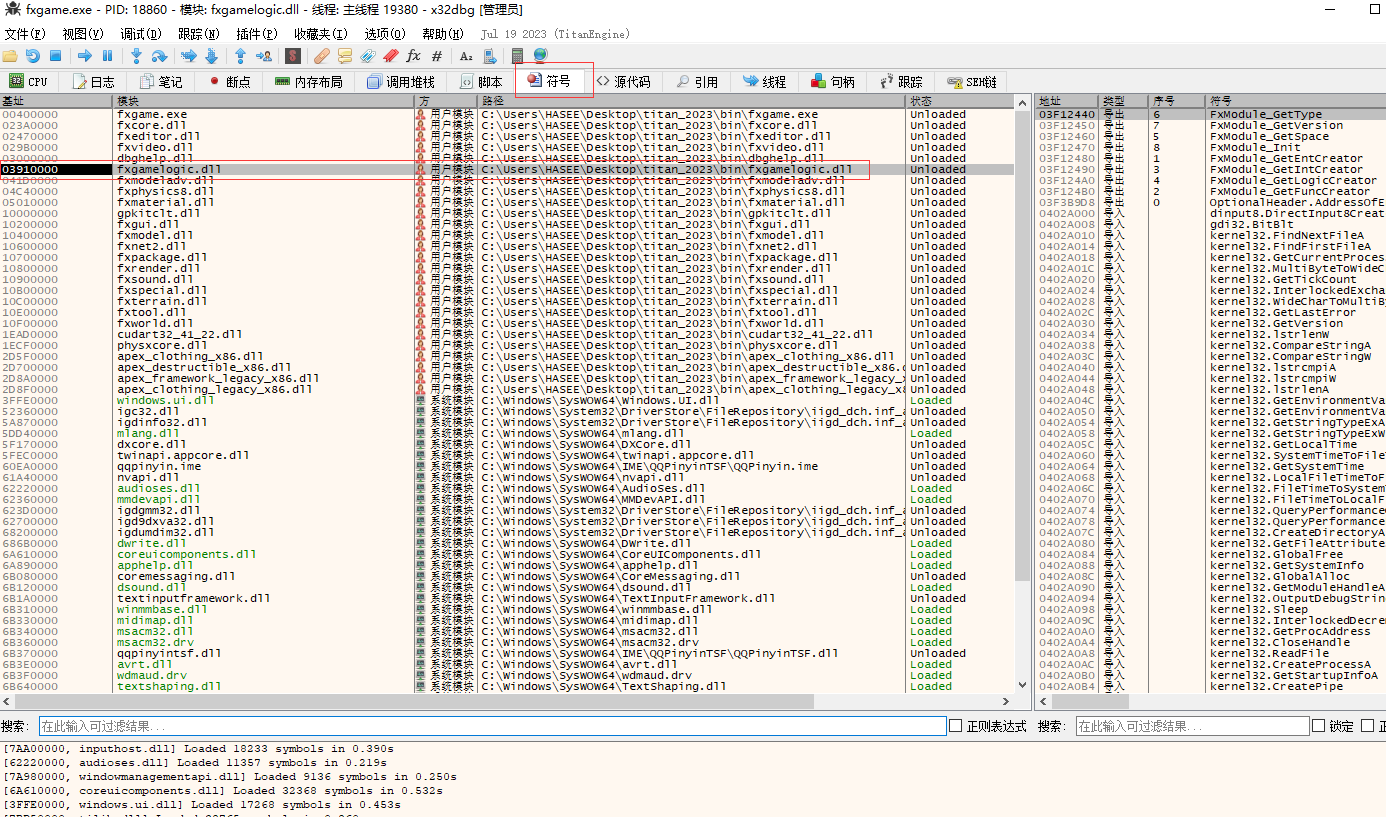Click module list vertical scrollbar up arrow
This screenshot has height=817, width=1386.
[1023, 101]
